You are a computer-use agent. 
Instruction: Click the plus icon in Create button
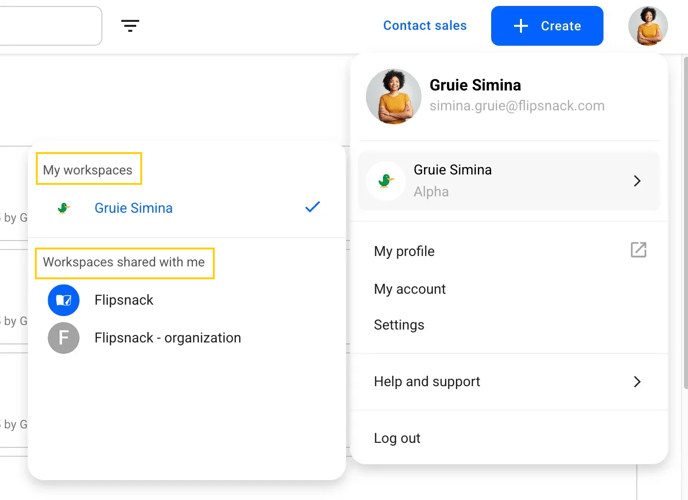pos(521,26)
